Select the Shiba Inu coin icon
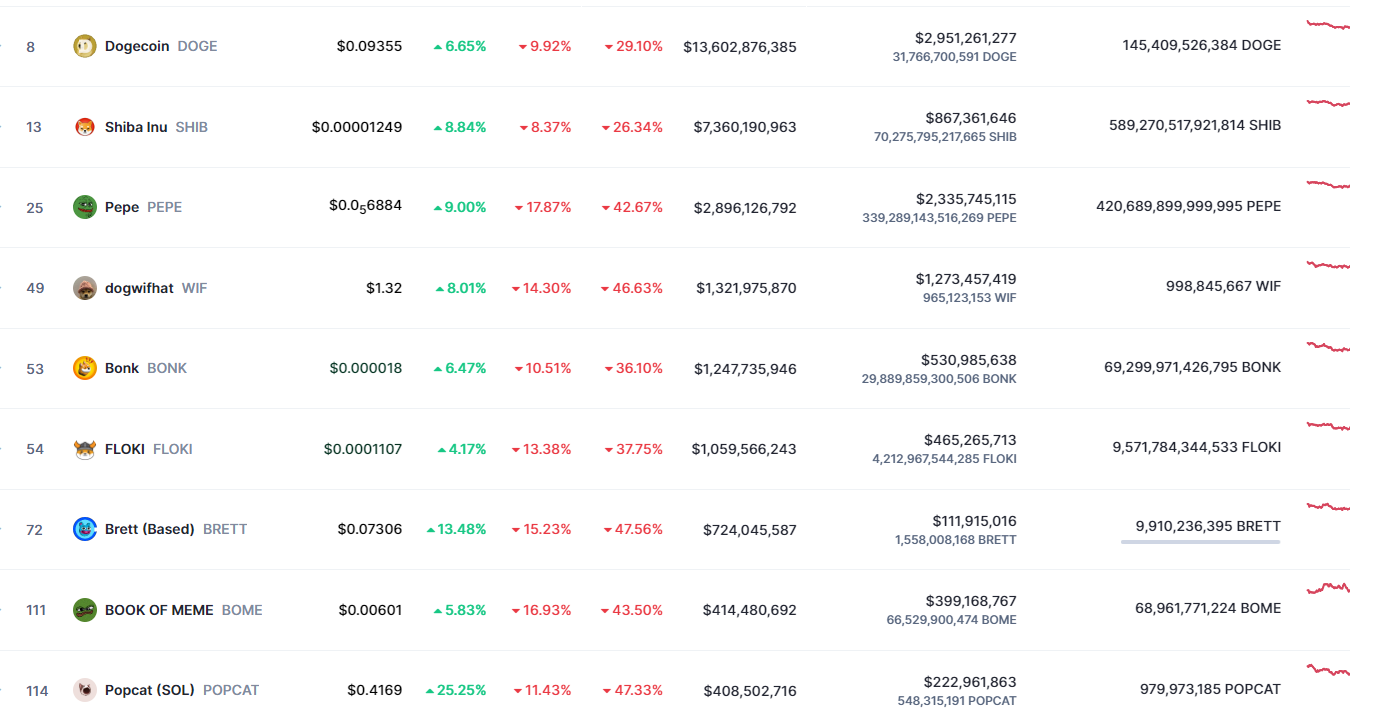This screenshot has height=722, width=1382. [x=85, y=127]
